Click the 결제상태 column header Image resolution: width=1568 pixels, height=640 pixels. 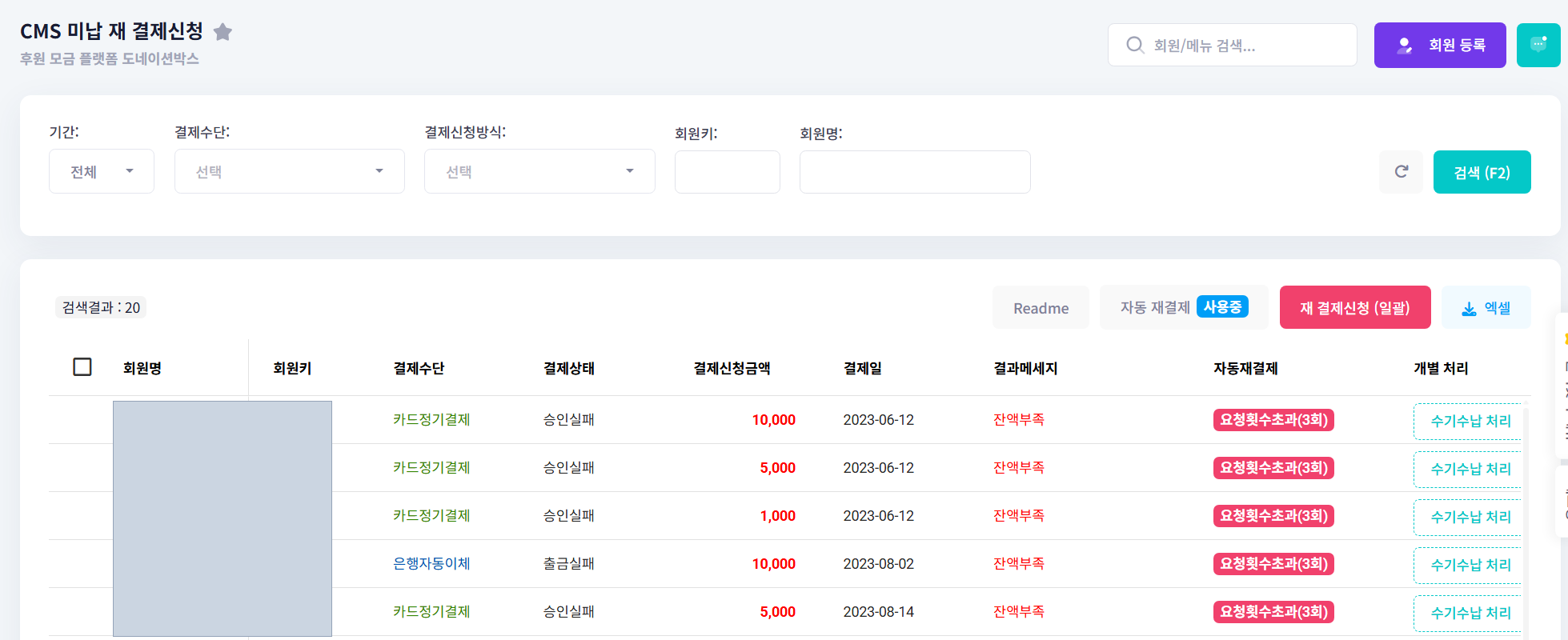click(569, 368)
